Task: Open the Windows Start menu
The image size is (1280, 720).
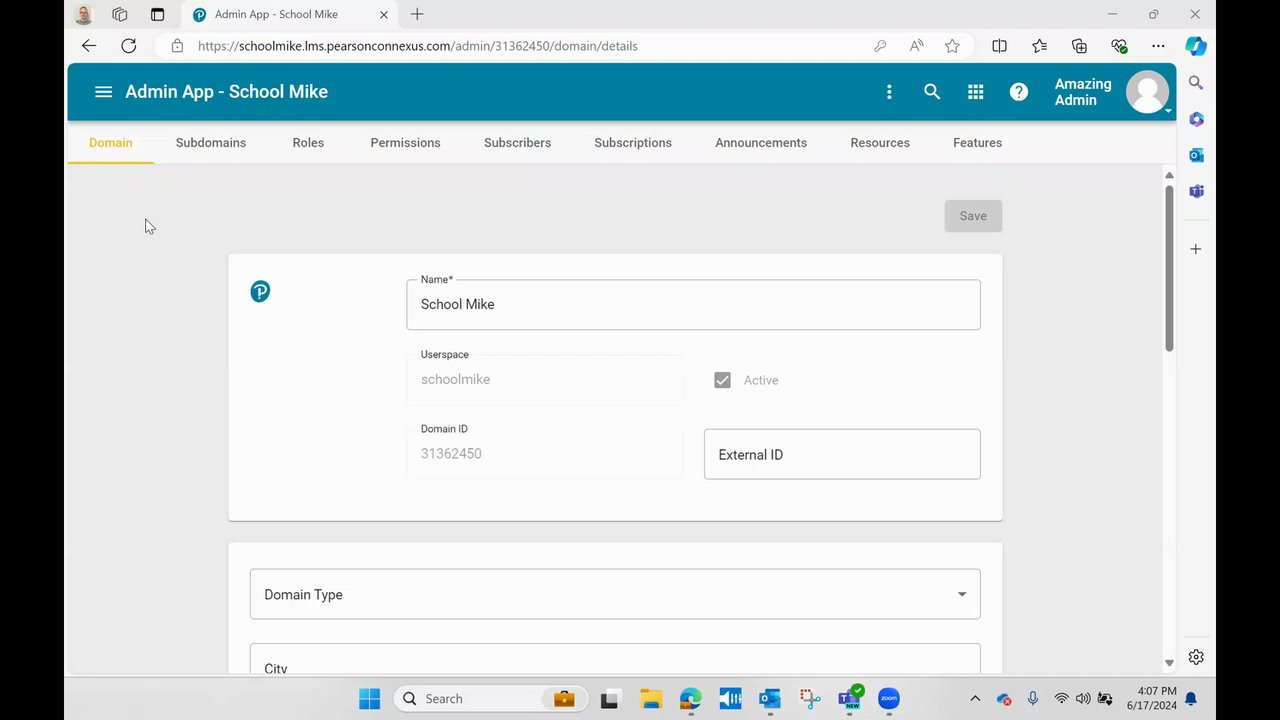Action: point(369,699)
